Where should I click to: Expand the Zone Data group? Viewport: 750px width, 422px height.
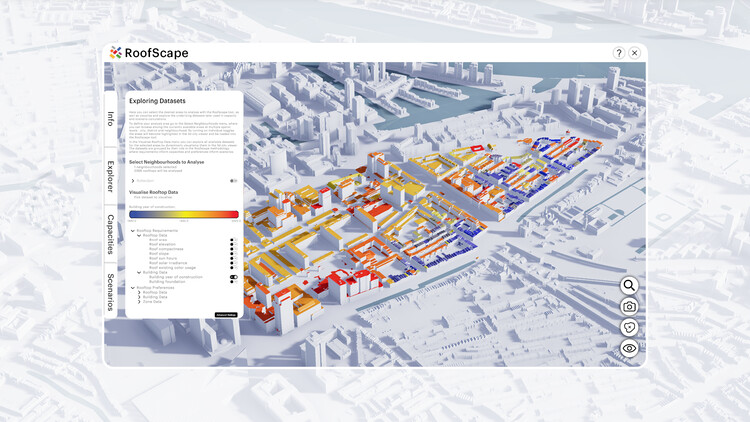(x=139, y=302)
